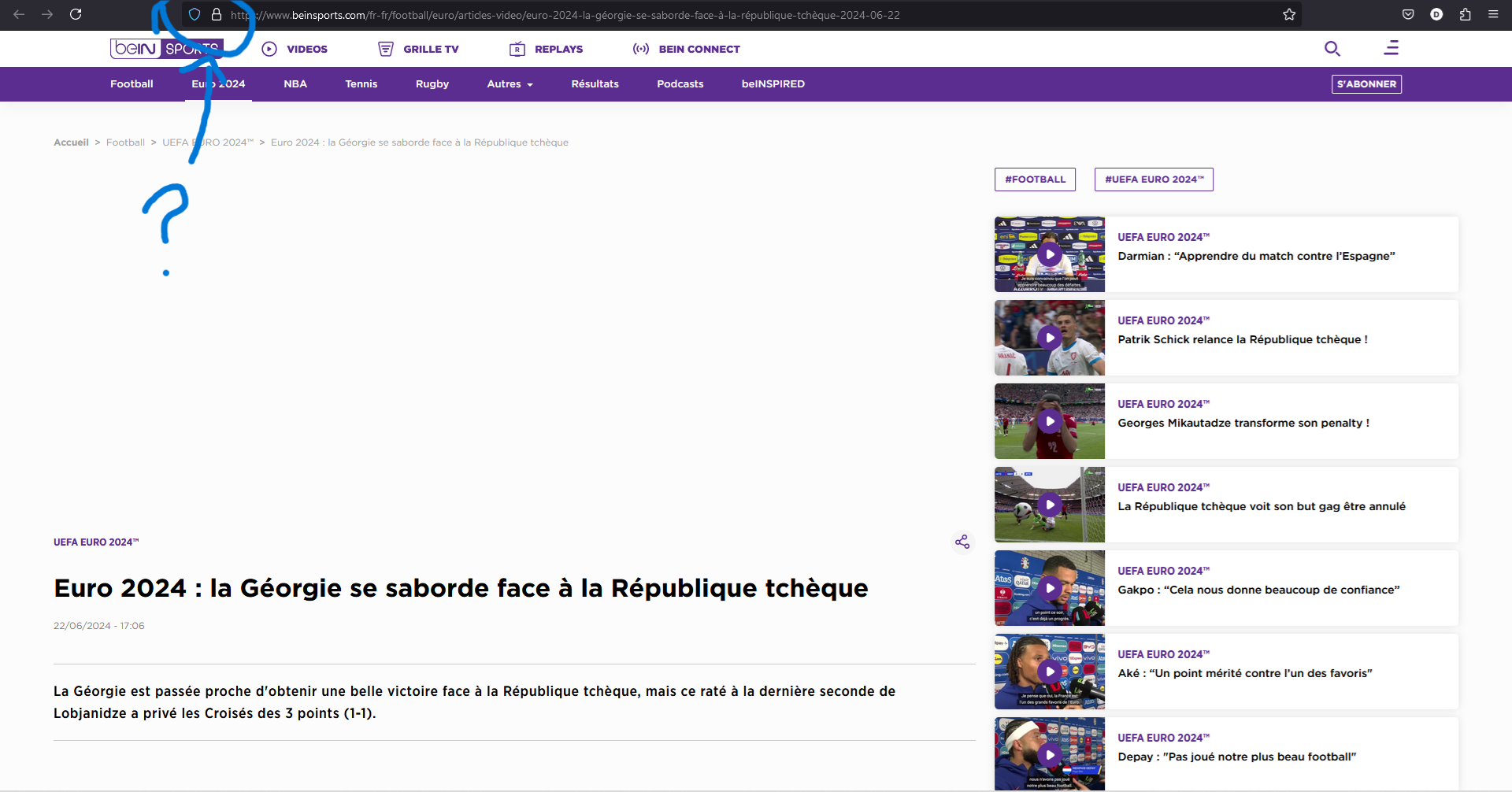
Task: Select the NBA navigation tab
Action: 295,84
